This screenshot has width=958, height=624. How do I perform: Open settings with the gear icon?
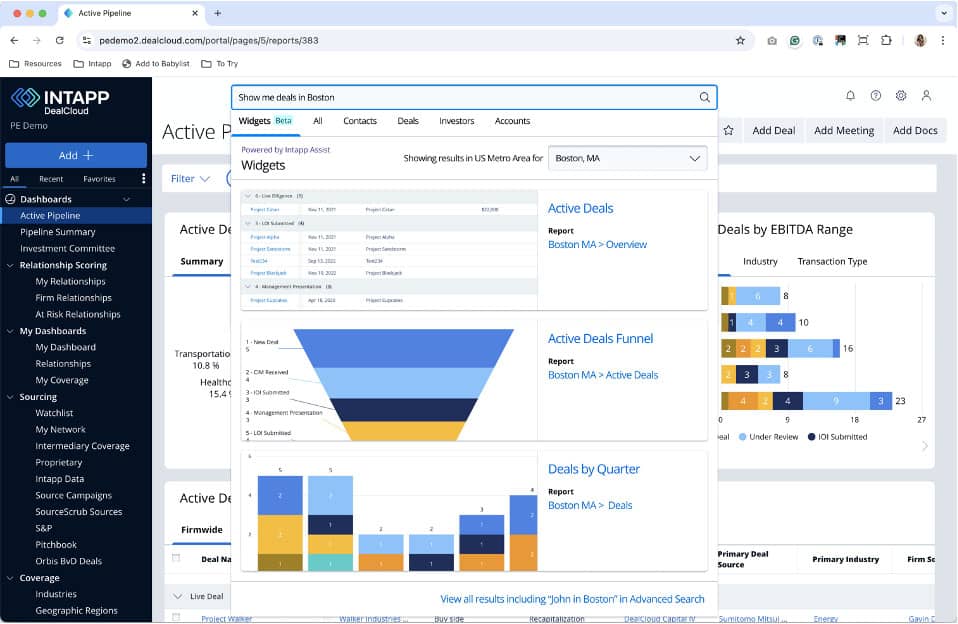coord(901,95)
